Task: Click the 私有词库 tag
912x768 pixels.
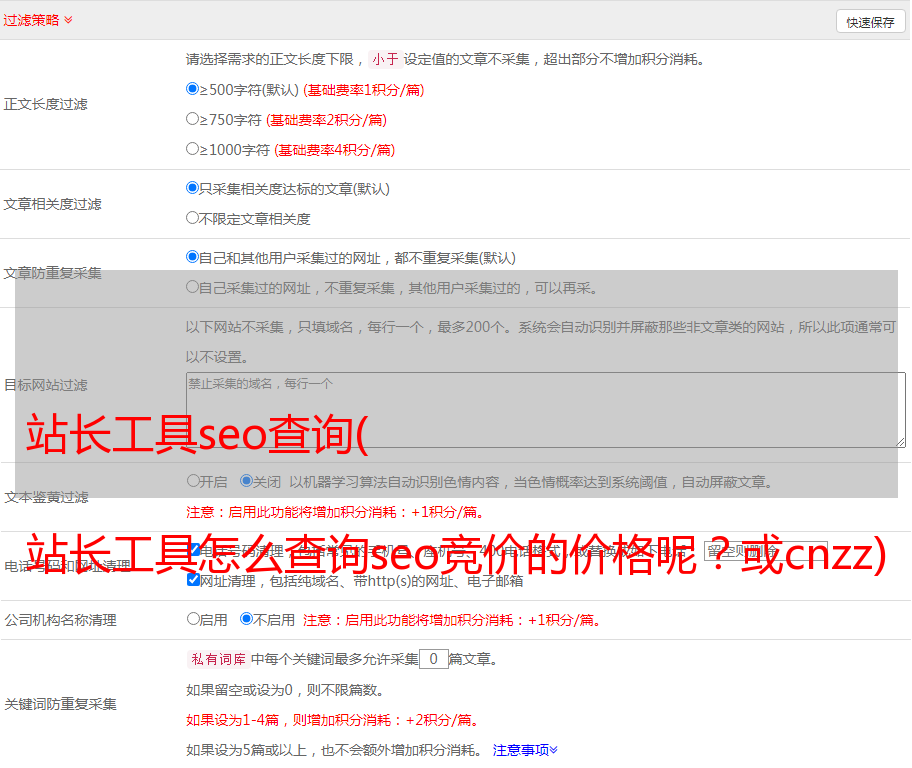Action: click(219, 659)
